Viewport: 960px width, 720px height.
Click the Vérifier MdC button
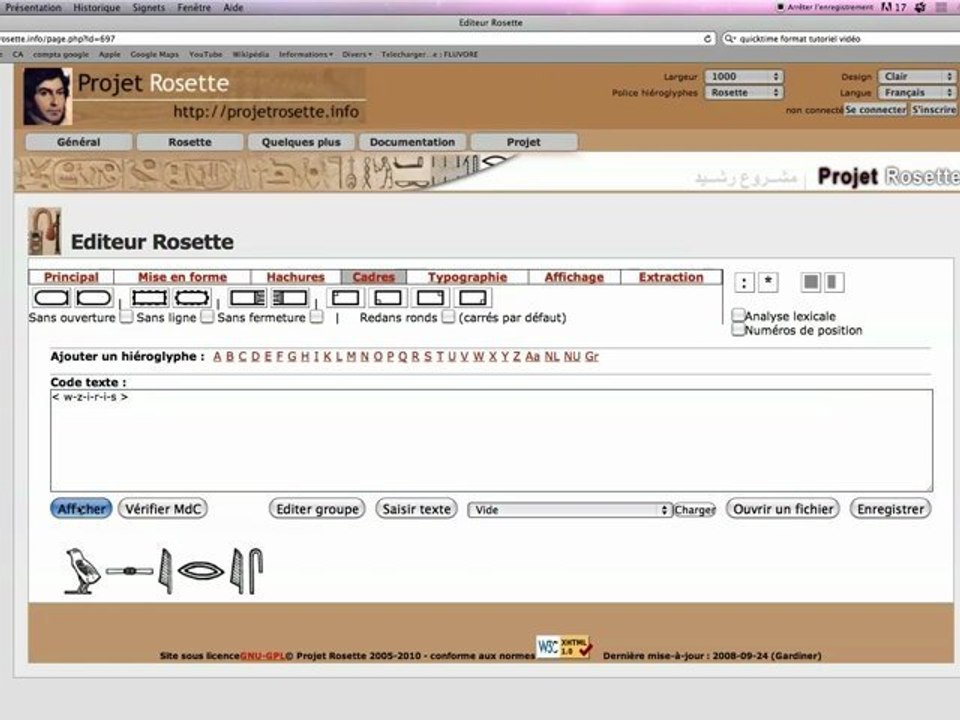[163, 509]
